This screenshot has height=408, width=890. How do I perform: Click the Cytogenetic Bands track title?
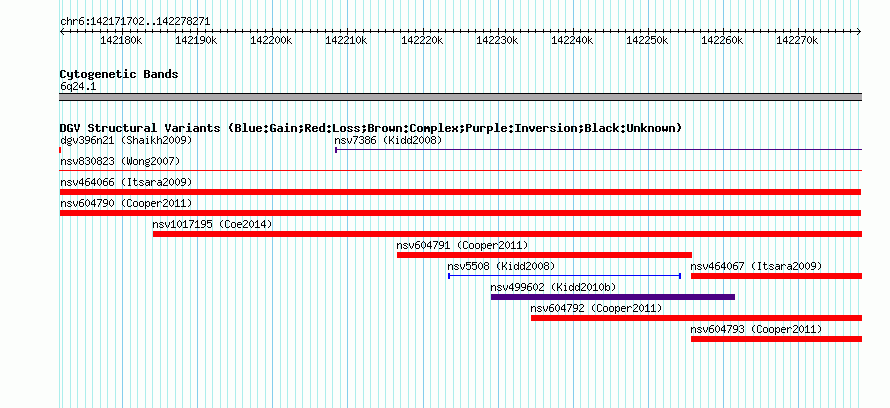pyautogui.click(x=119, y=74)
